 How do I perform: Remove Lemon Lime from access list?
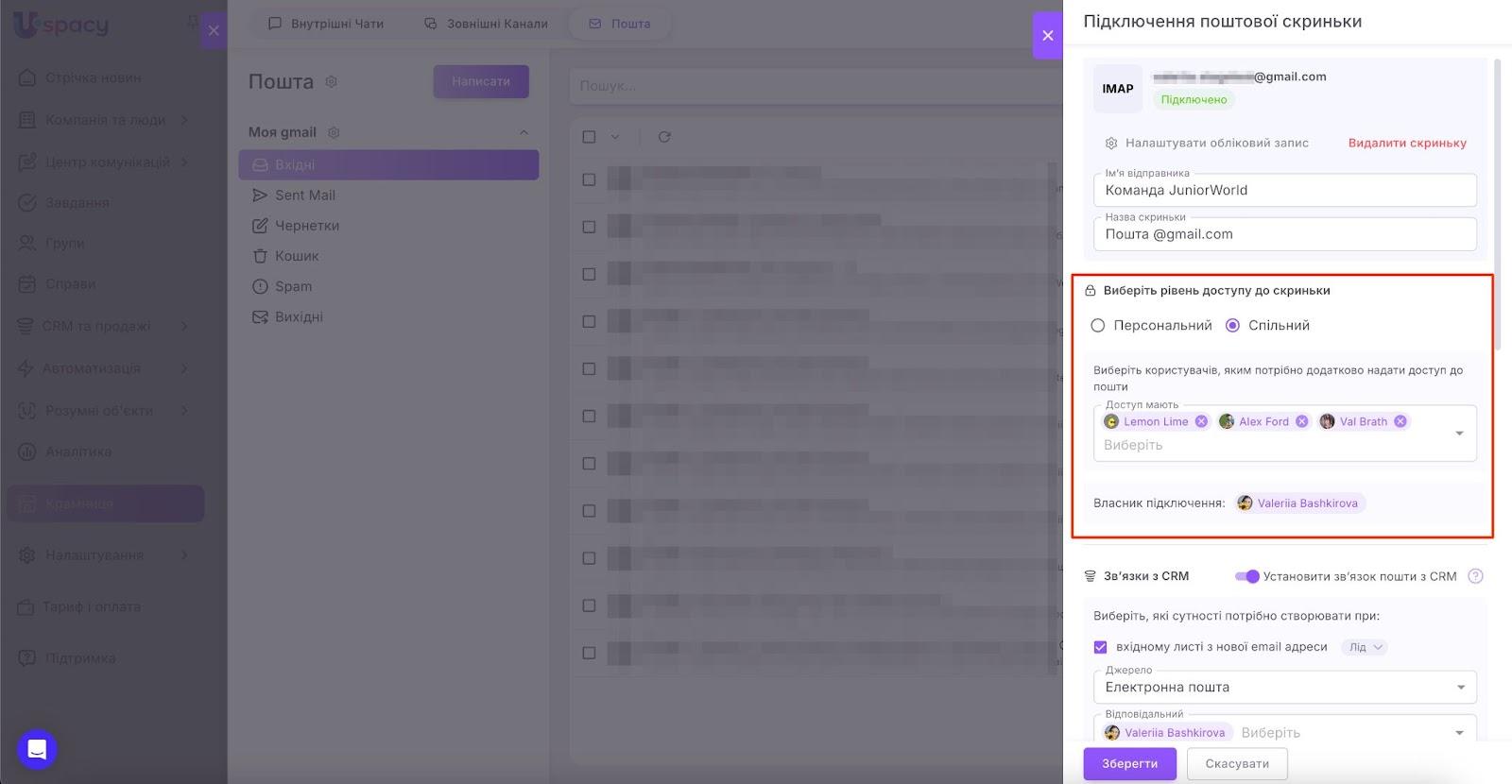(x=1201, y=421)
